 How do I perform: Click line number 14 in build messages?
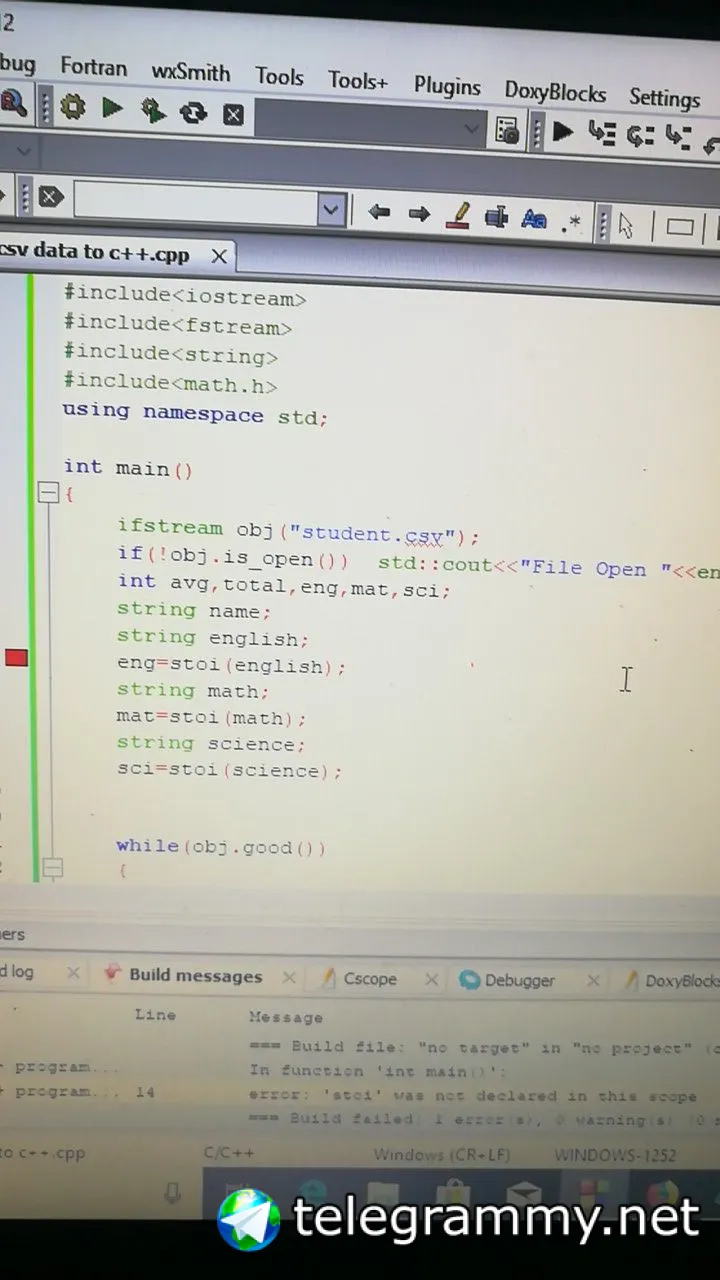click(145, 1092)
